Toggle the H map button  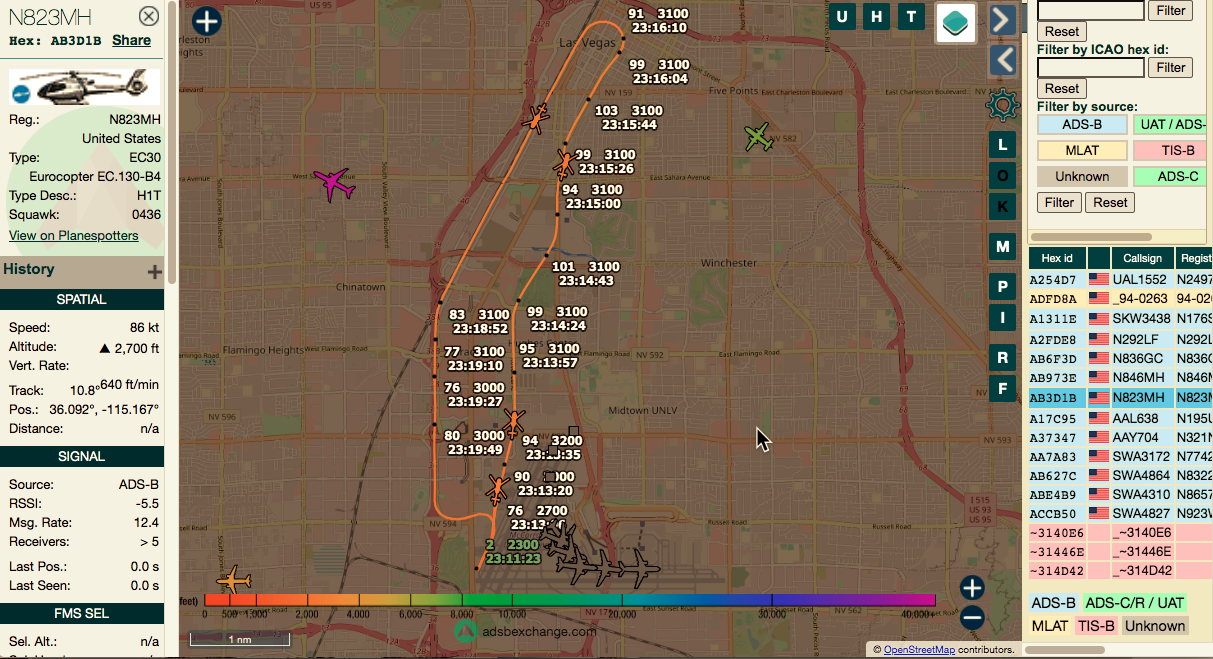(x=877, y=16)
